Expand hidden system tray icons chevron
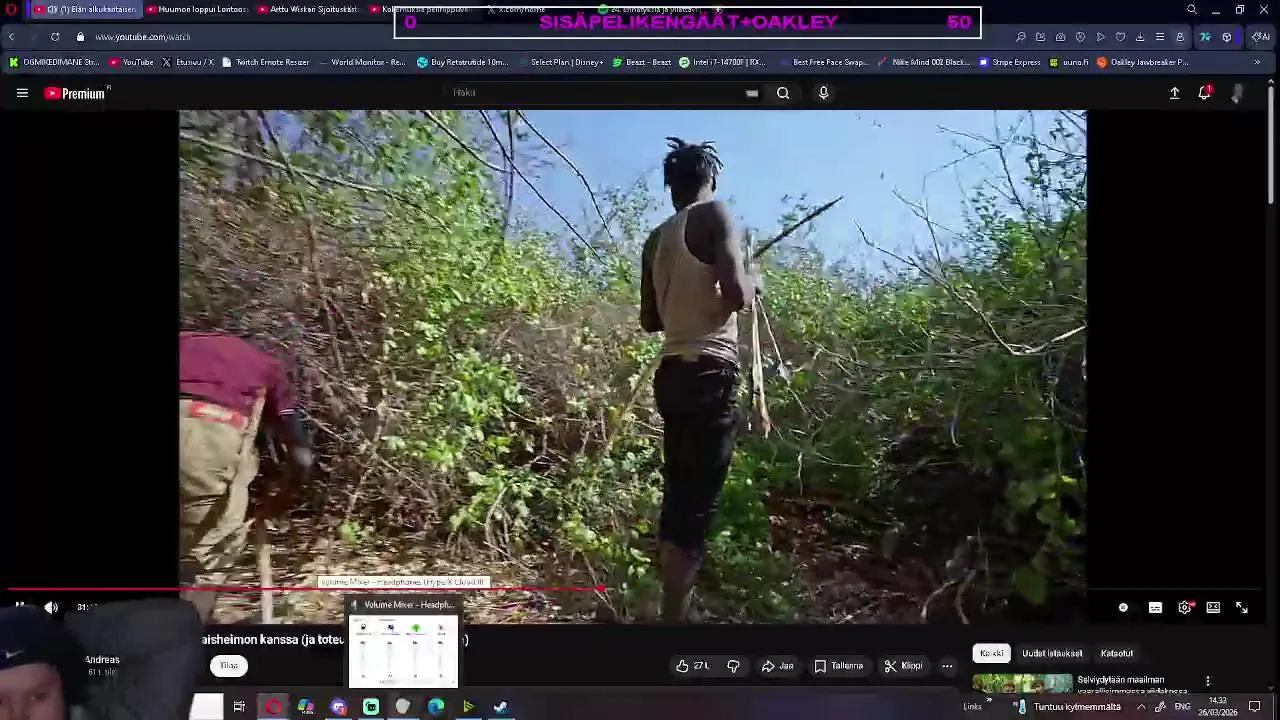The width and height of the screenshot is (1280, 720). pos(1141,707)
